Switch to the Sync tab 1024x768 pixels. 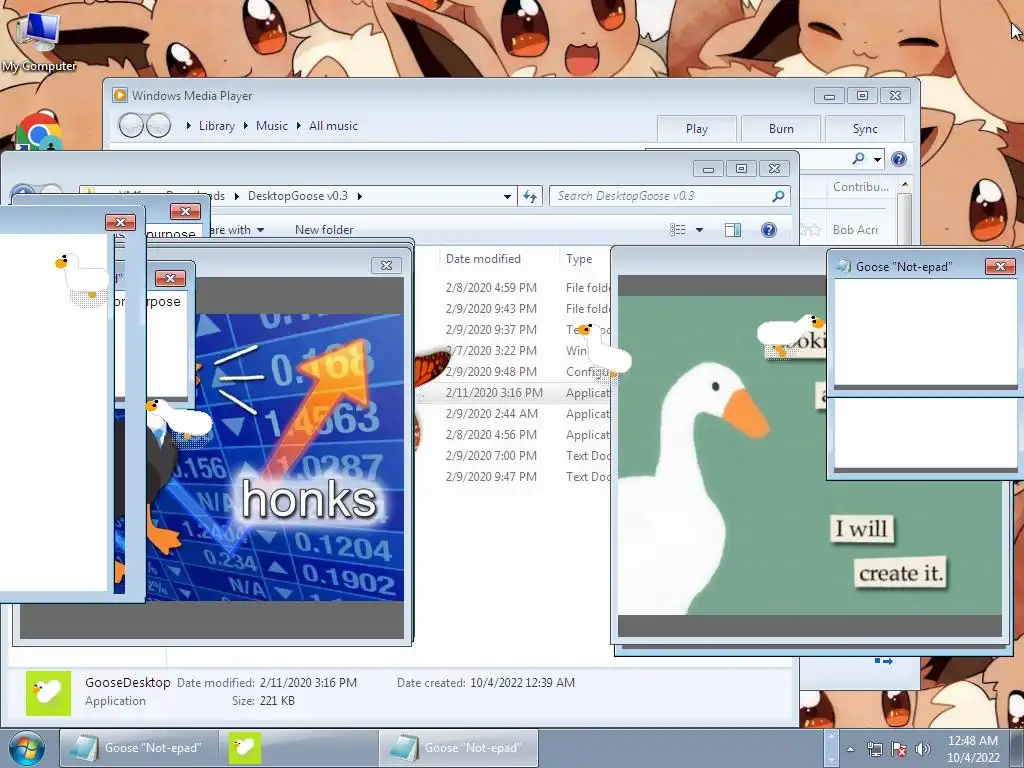(865, 129)
